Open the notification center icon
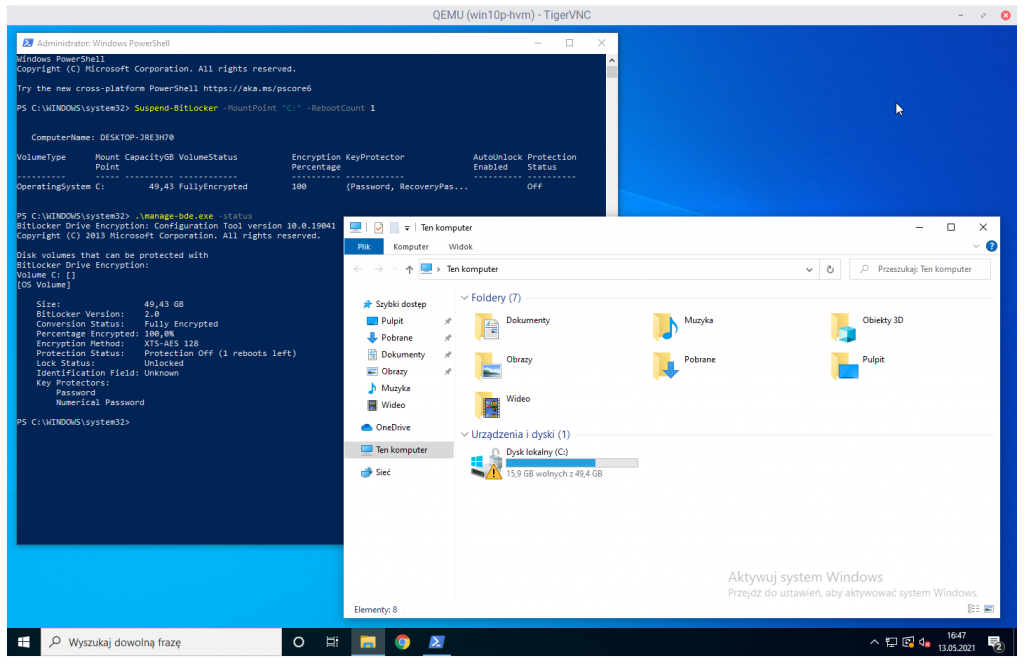 tap(996, 643)
